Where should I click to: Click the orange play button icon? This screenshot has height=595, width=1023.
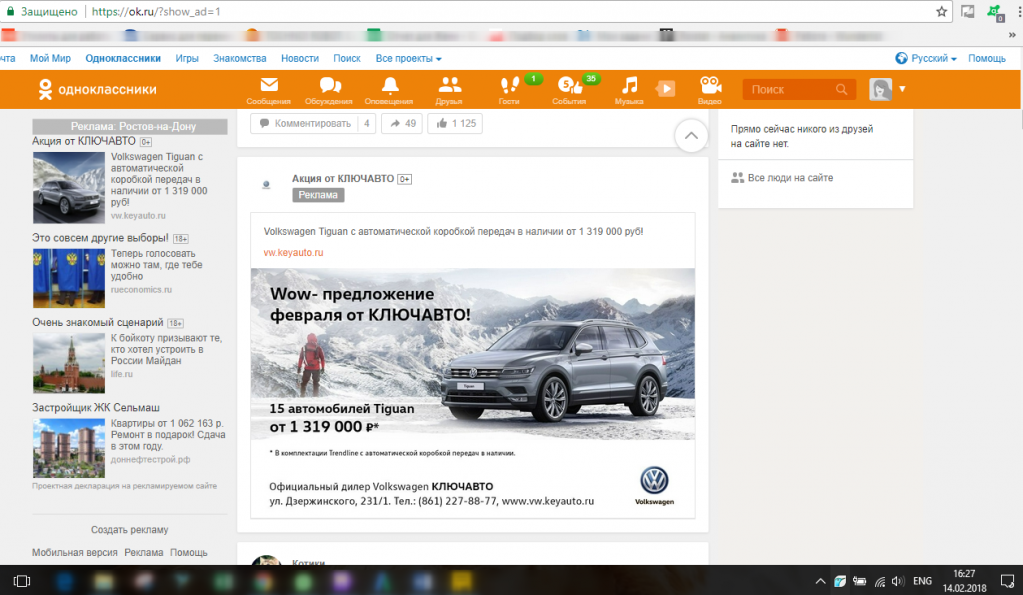click(x=665, y=89)
